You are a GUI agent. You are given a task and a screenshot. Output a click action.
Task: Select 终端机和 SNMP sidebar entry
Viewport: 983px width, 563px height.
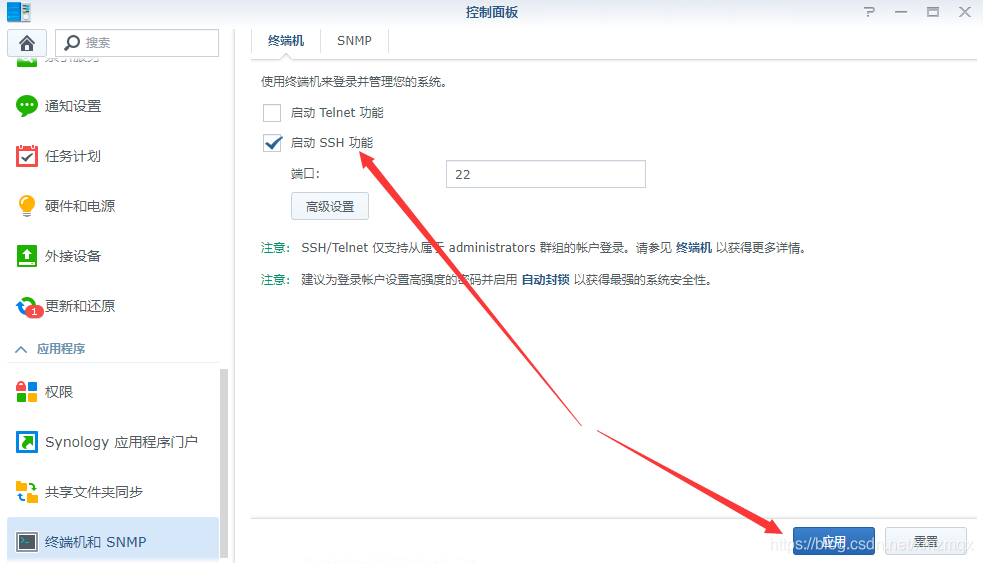tap(113, 541)
